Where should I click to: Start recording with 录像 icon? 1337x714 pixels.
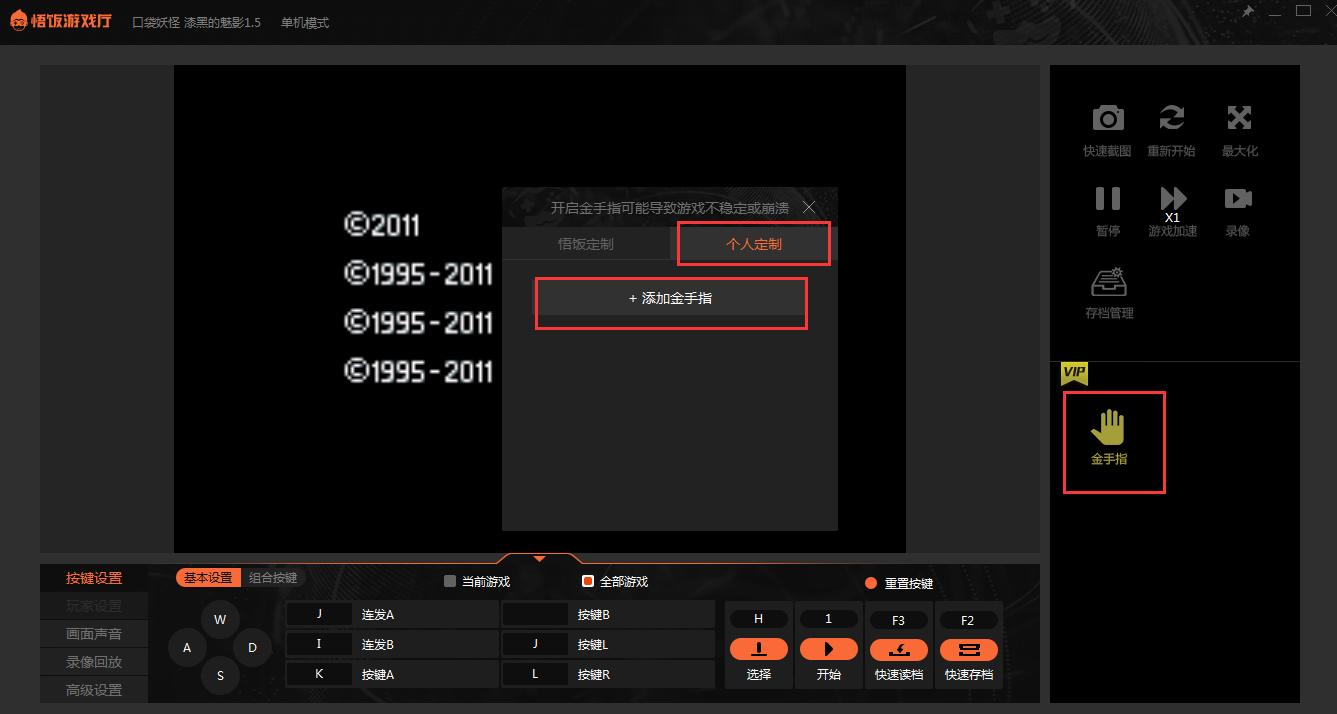click(x=1238, y=198)
